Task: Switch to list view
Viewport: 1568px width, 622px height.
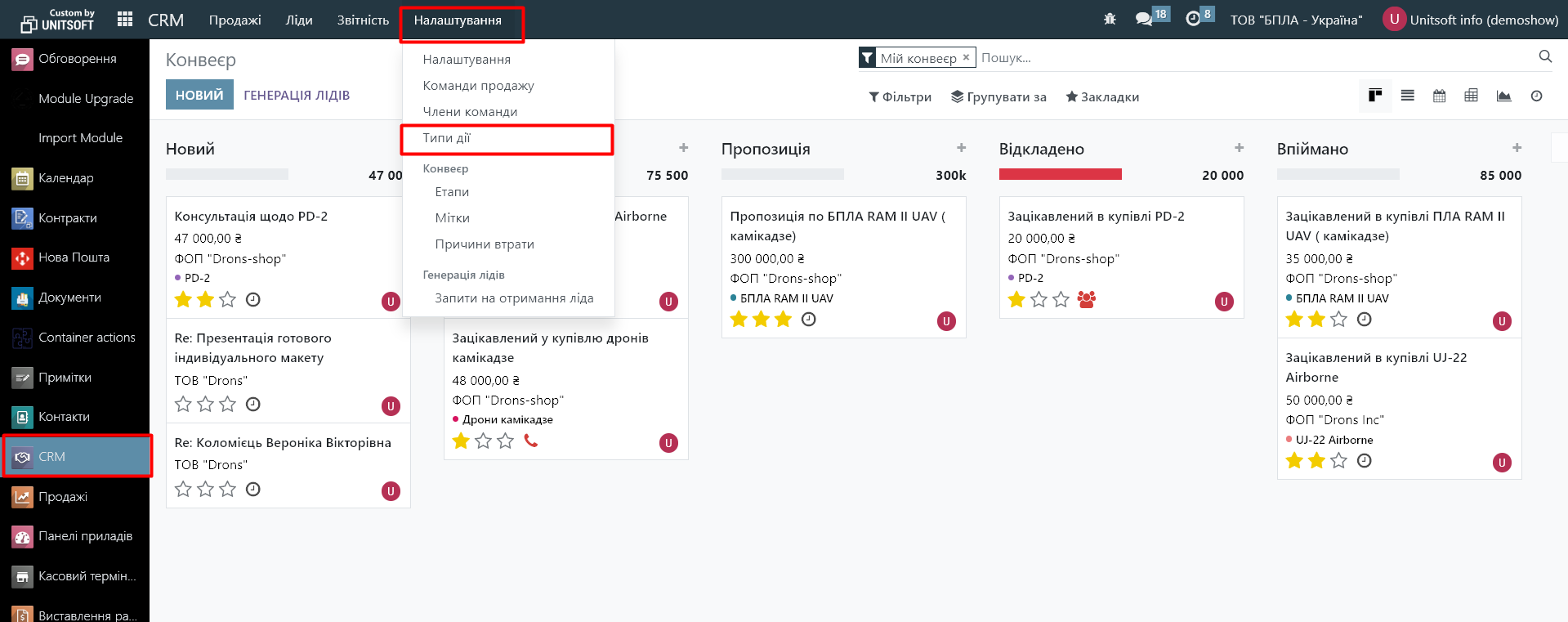Action: [x=1407, y=96]
